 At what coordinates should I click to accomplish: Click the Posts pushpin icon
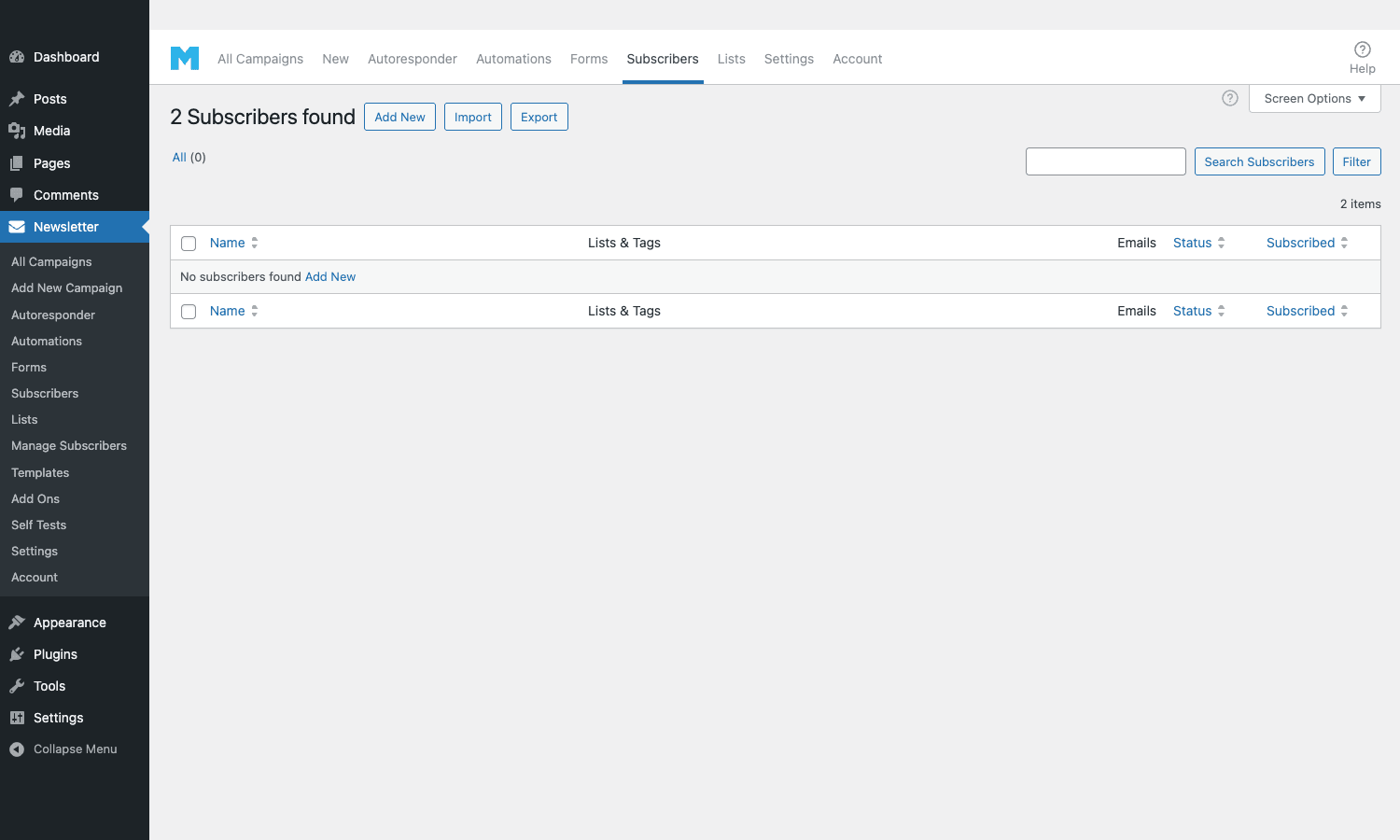click(17, 99)
